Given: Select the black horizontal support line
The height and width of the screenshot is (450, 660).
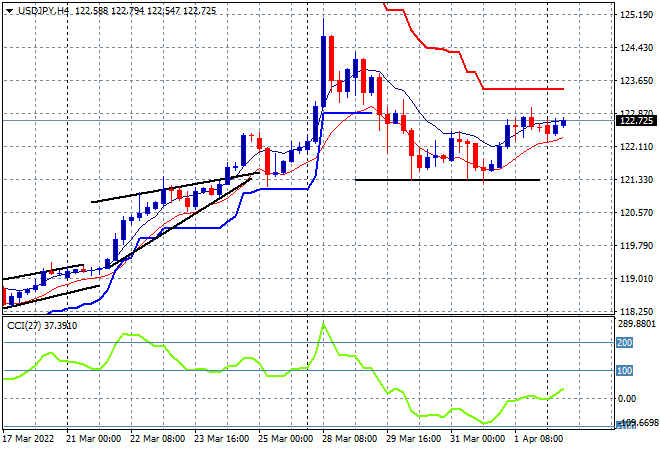Looking at the screenshot, I should point(448,180).
